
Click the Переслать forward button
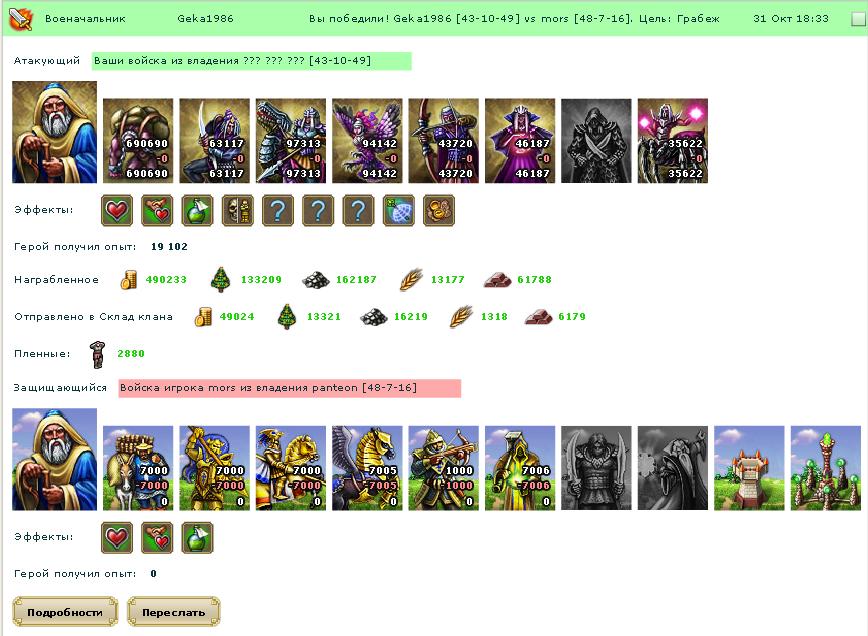[x=174, y=612]
